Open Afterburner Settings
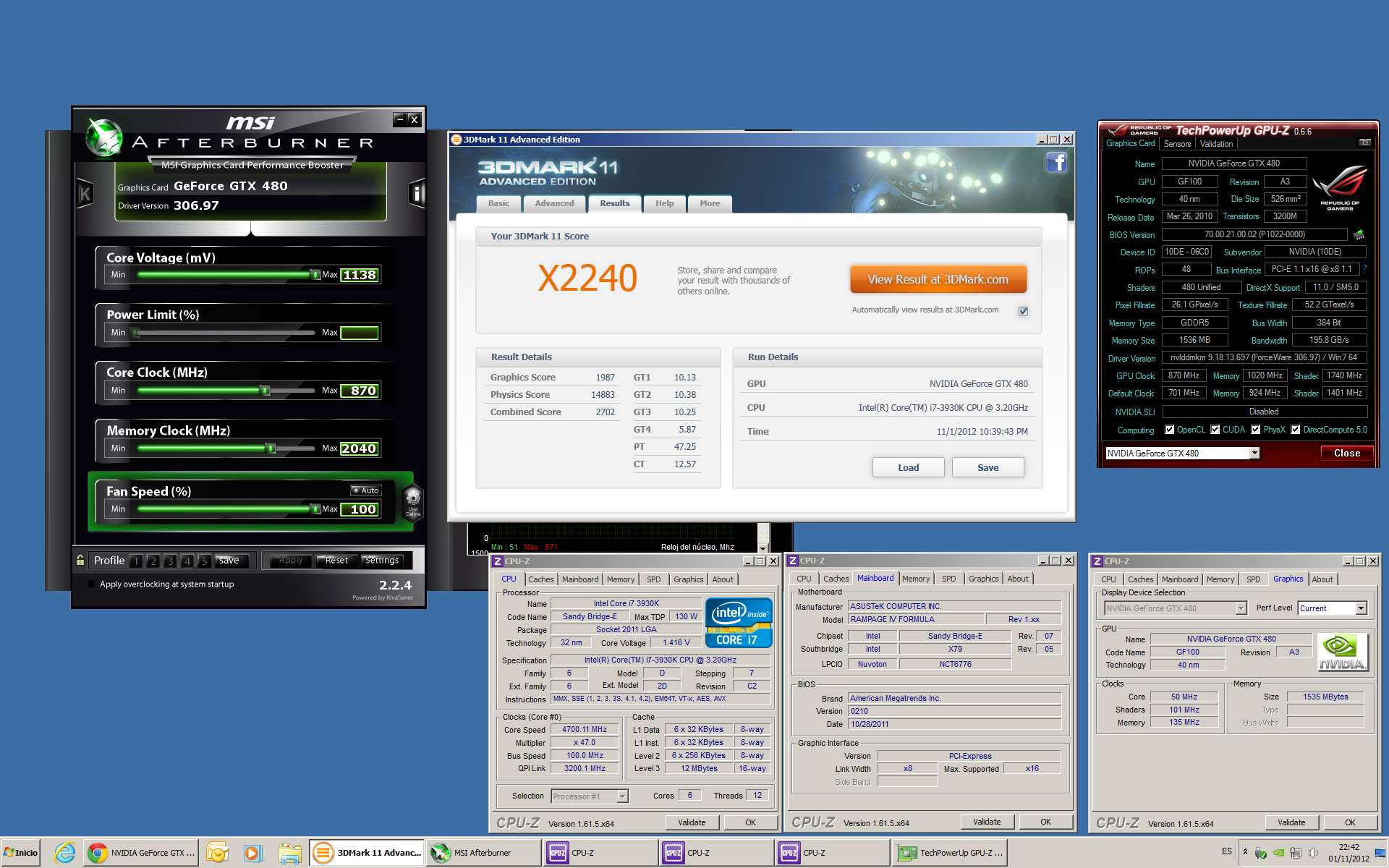 (x=381, y=561)
